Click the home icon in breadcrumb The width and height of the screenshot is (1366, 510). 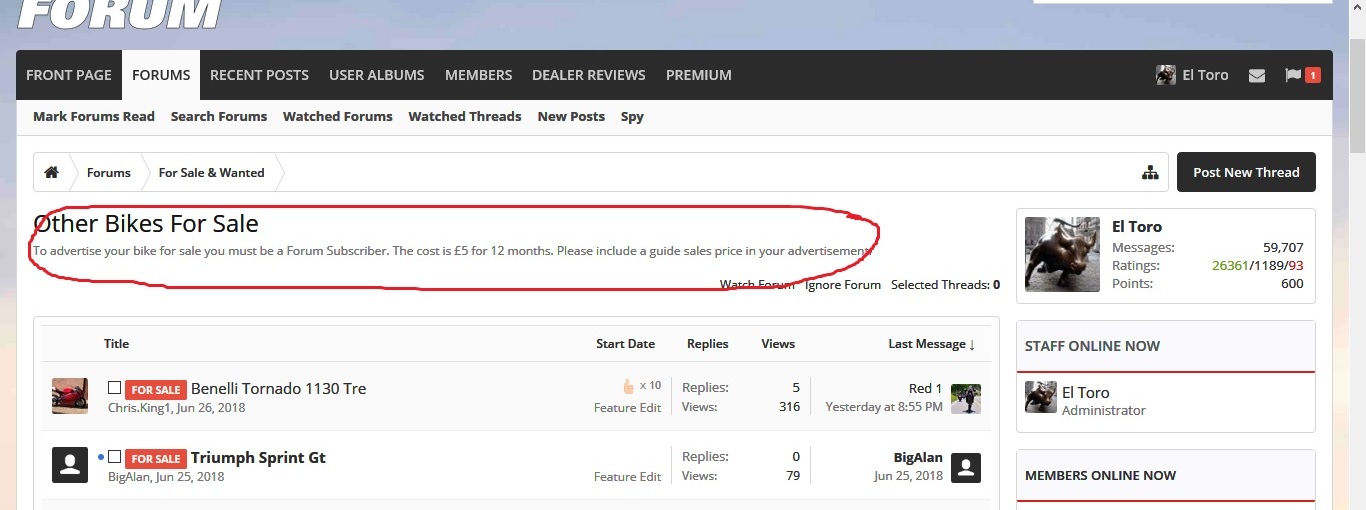pos(51,172)
